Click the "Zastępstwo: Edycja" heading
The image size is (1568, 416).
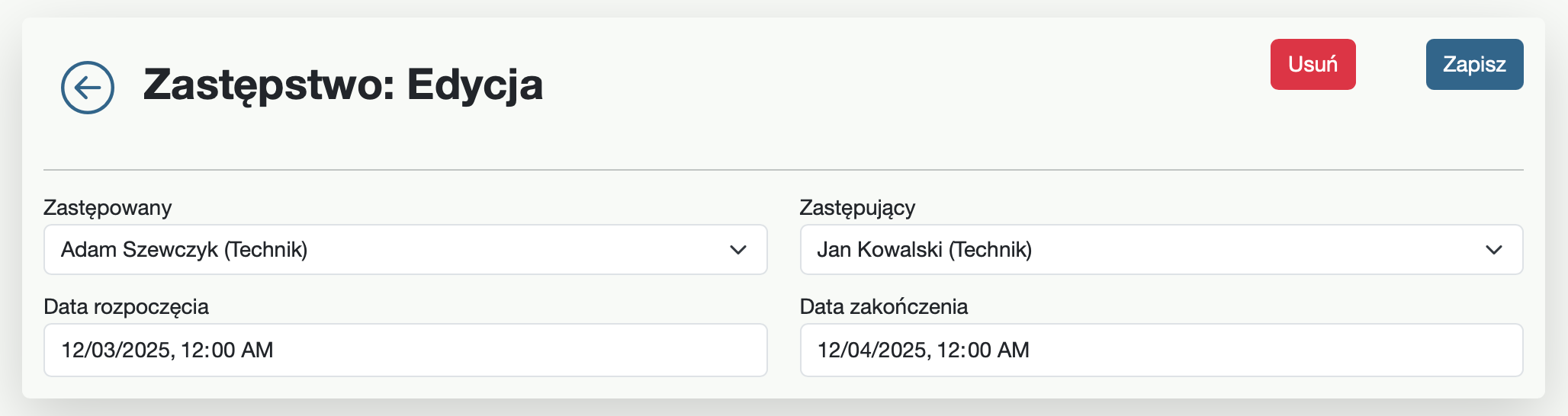[x=343, y=85]
